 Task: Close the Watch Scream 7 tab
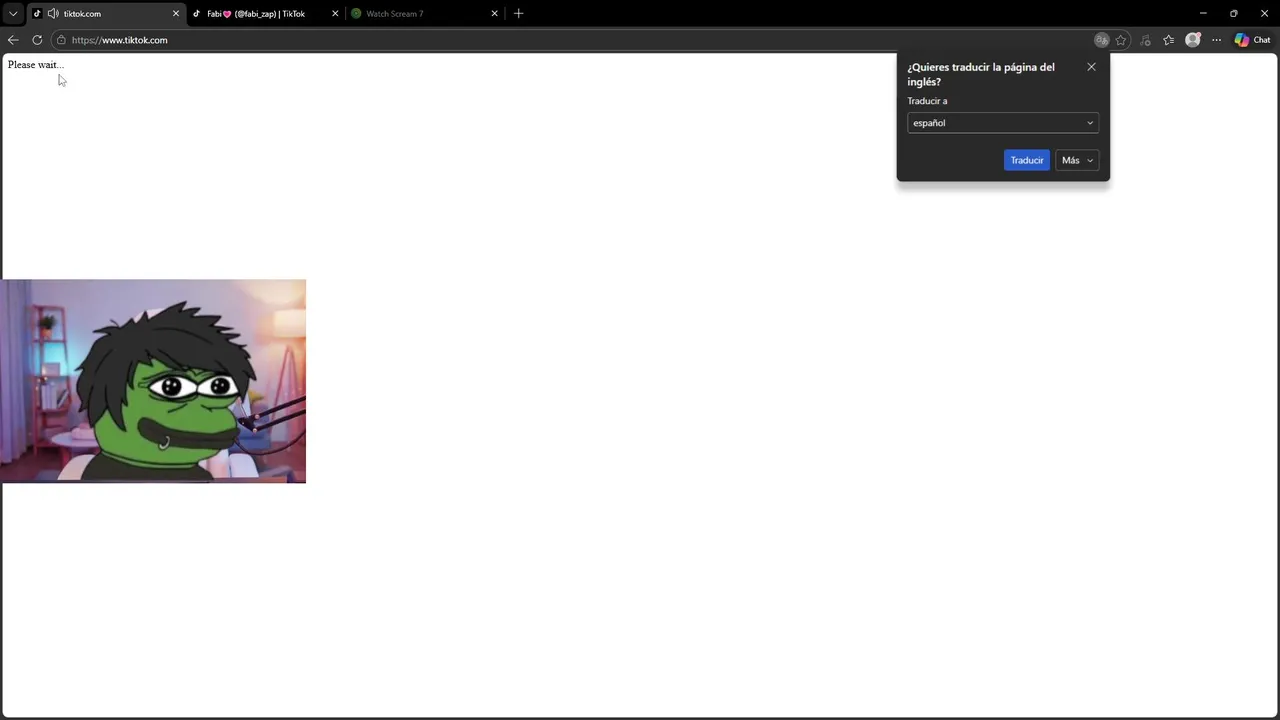[x=494, y=14]
